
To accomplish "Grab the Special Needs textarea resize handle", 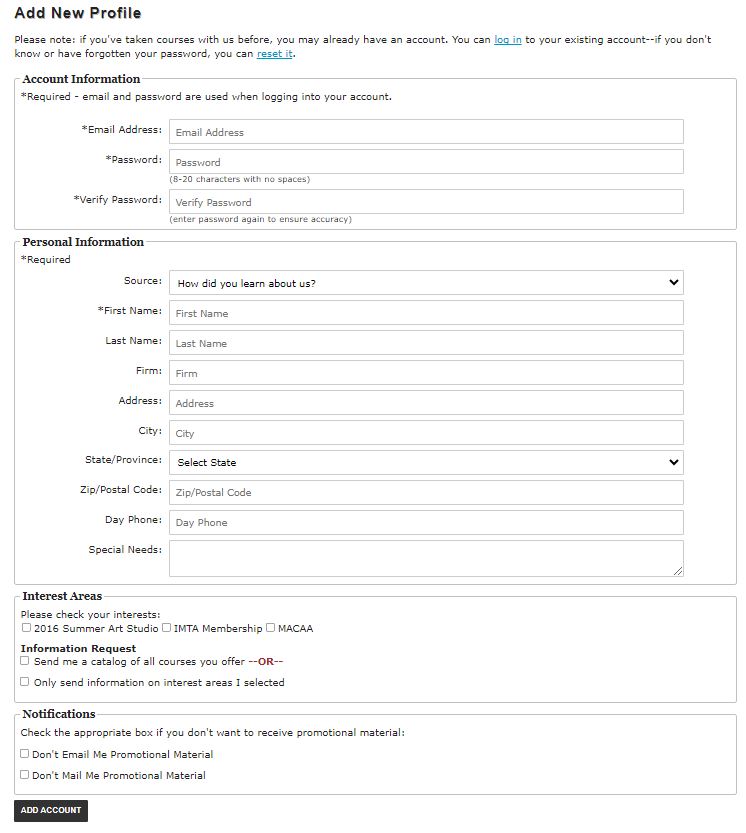I will (679, 571).
